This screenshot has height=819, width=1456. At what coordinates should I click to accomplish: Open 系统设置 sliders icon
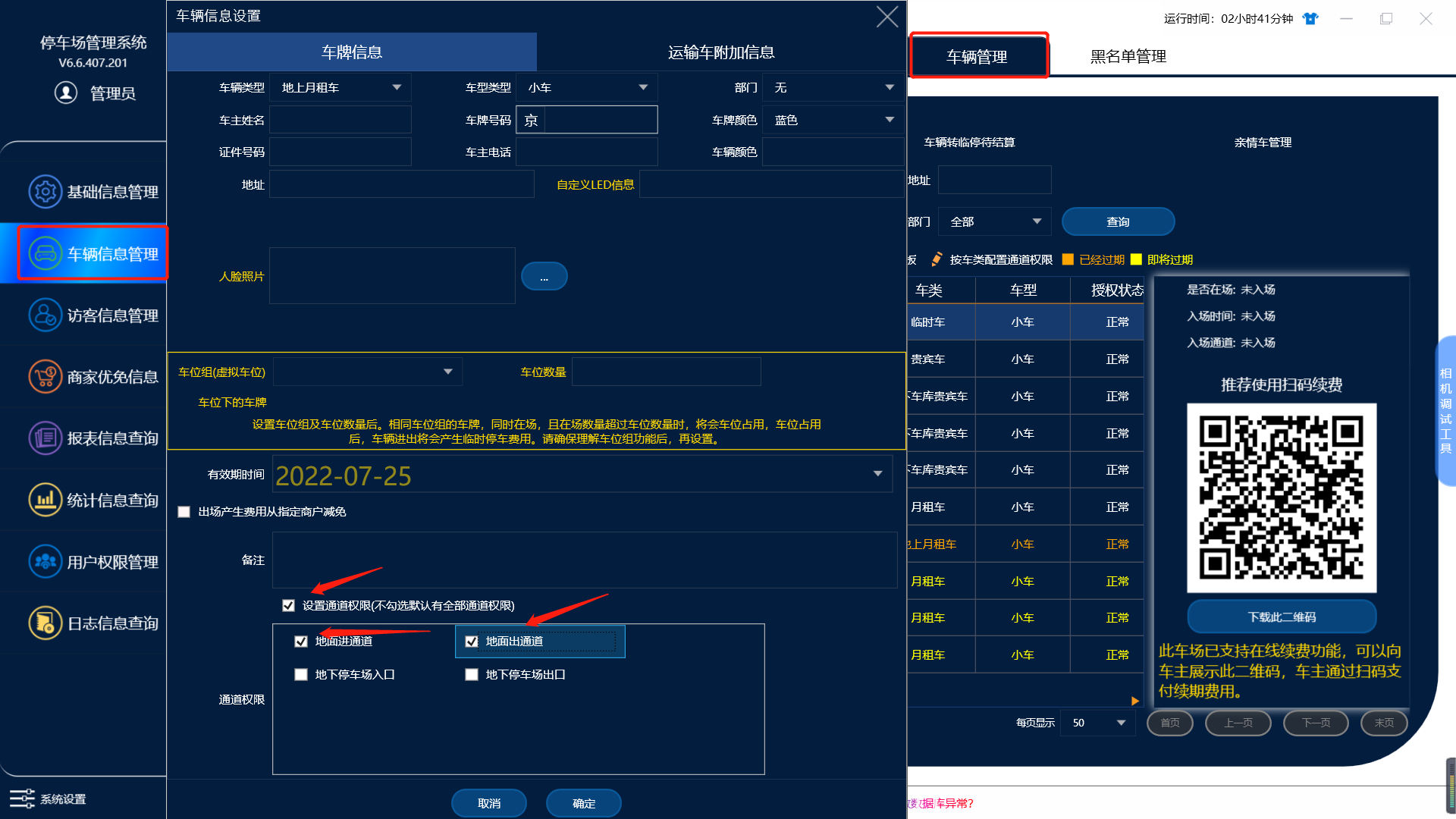pos(22,799)
